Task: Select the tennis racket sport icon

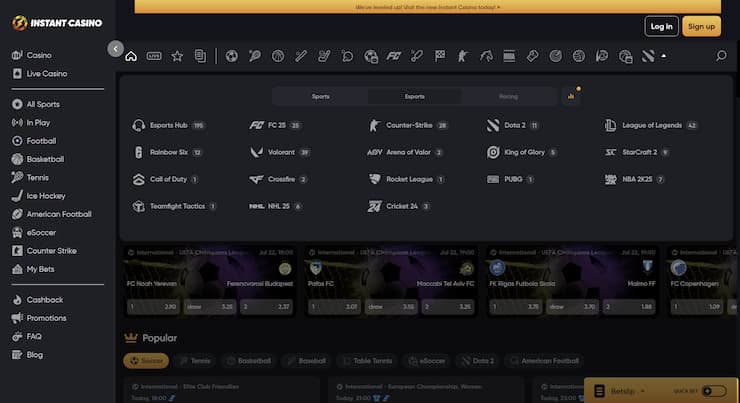Action: (254, 56)
